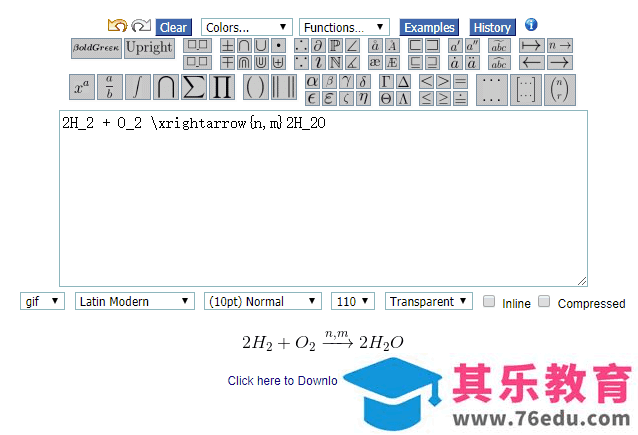This screenshot has height=435, width=638.
Task: Insert the dots array matrix template
Action: pos(492,90)
